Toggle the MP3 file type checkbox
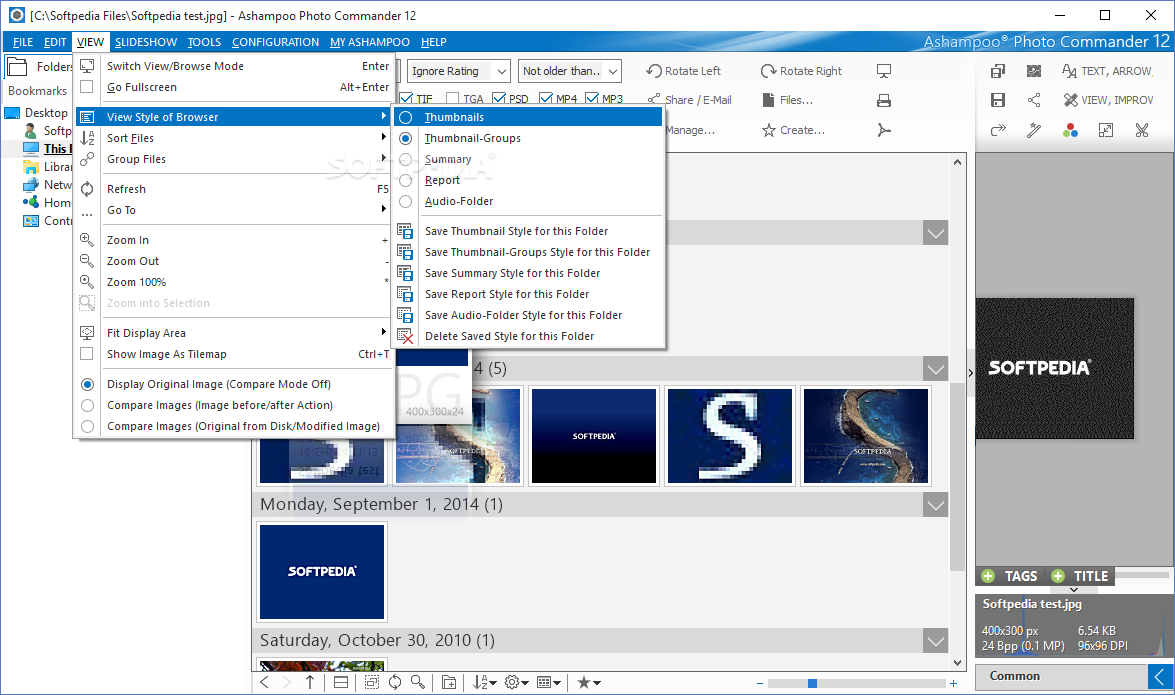This screenshot has width=1175, height=695. coord(592,98)
